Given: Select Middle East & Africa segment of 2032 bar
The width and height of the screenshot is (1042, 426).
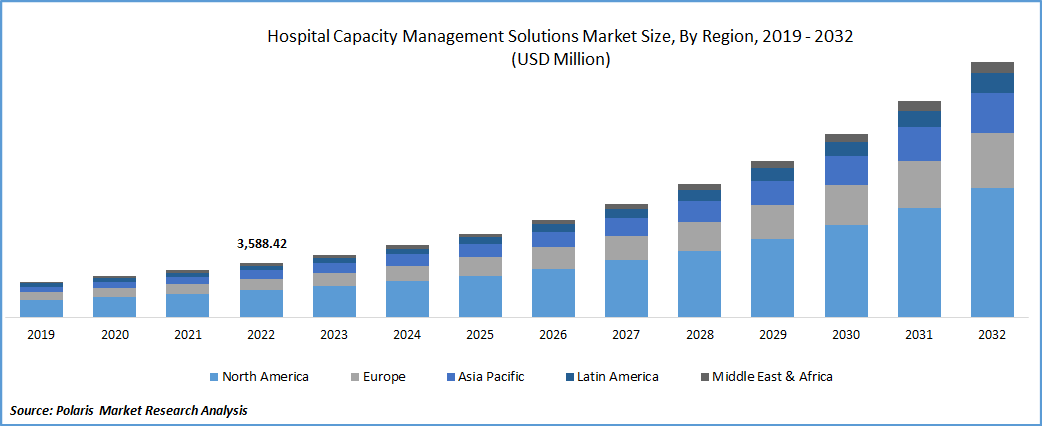Looking at the screenshot, I should (x=992, y=68).
